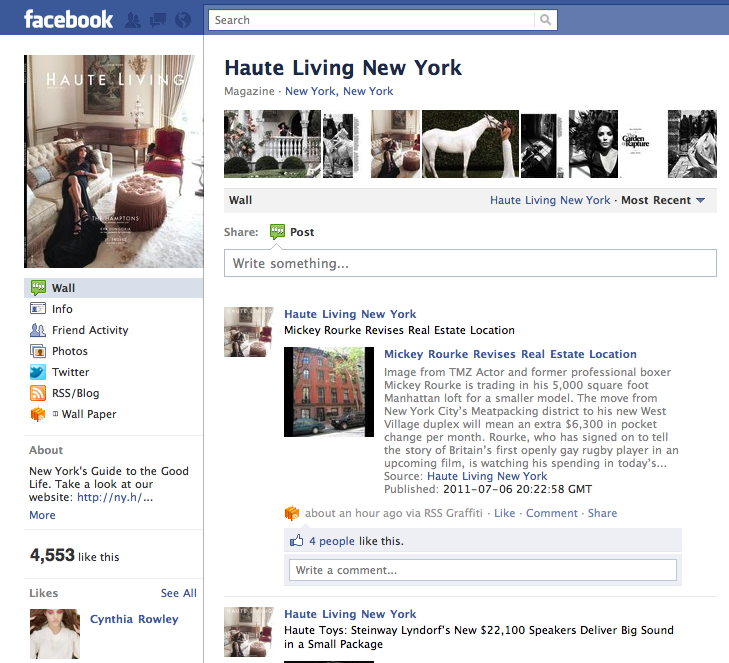729x663 pixels.
Task: Share the Mickey Rourke post
Action: 603,513
